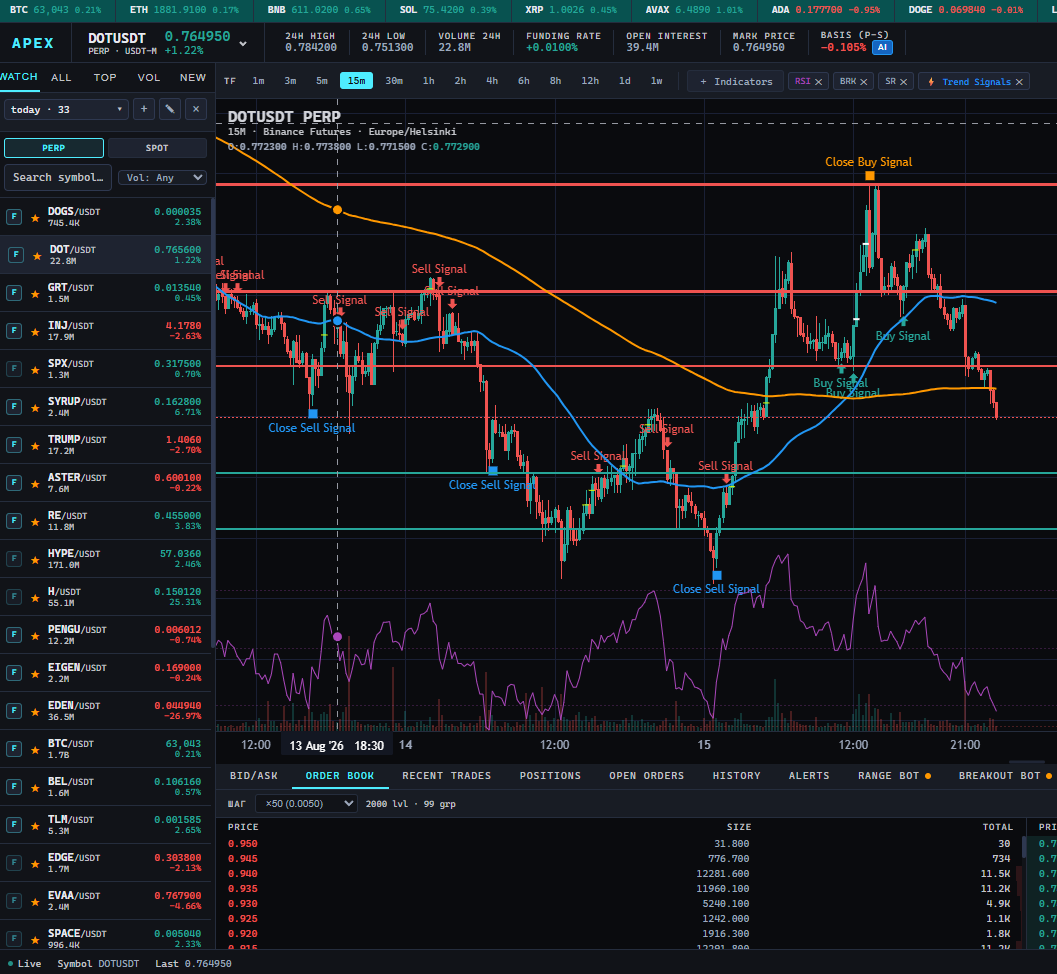Screen dimensions: 1057x974
Task: Unstar INJ/USDT in the watchlist
Action: tap(35, 332)
